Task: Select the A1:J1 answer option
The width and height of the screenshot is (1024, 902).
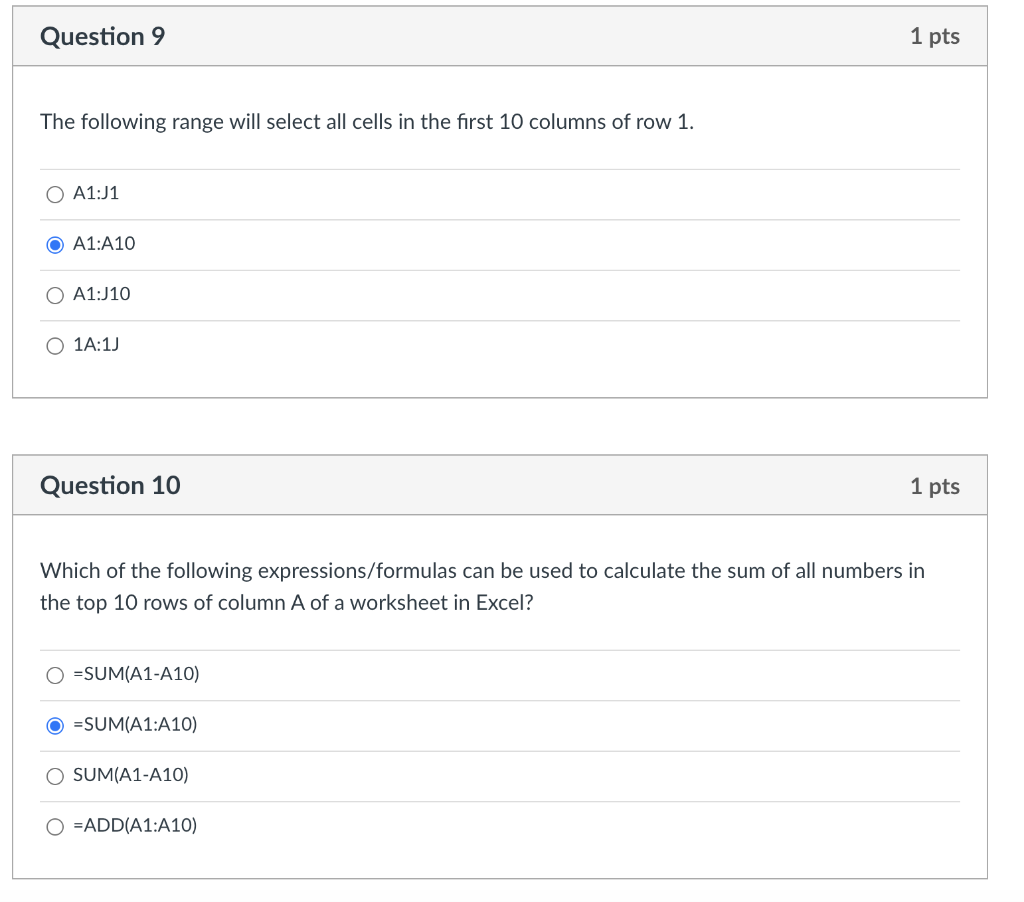Action: coord(55,194)
